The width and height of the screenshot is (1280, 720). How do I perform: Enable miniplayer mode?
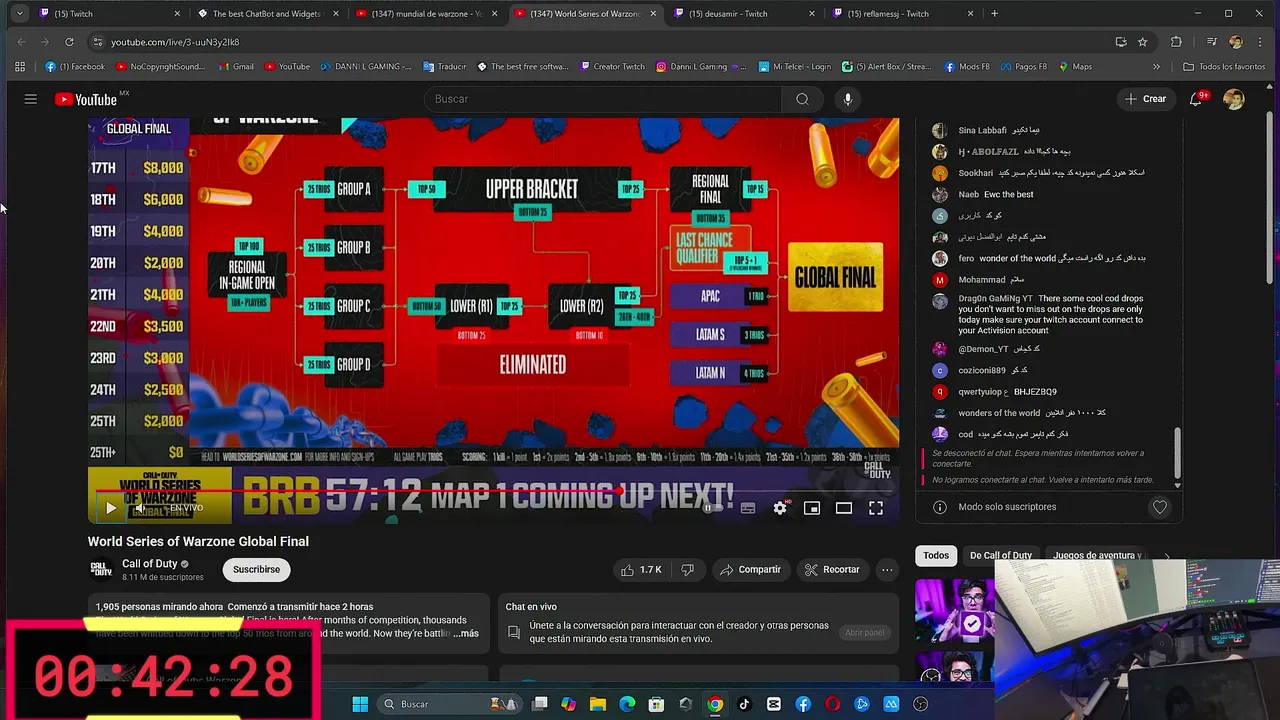pos(812,508)
